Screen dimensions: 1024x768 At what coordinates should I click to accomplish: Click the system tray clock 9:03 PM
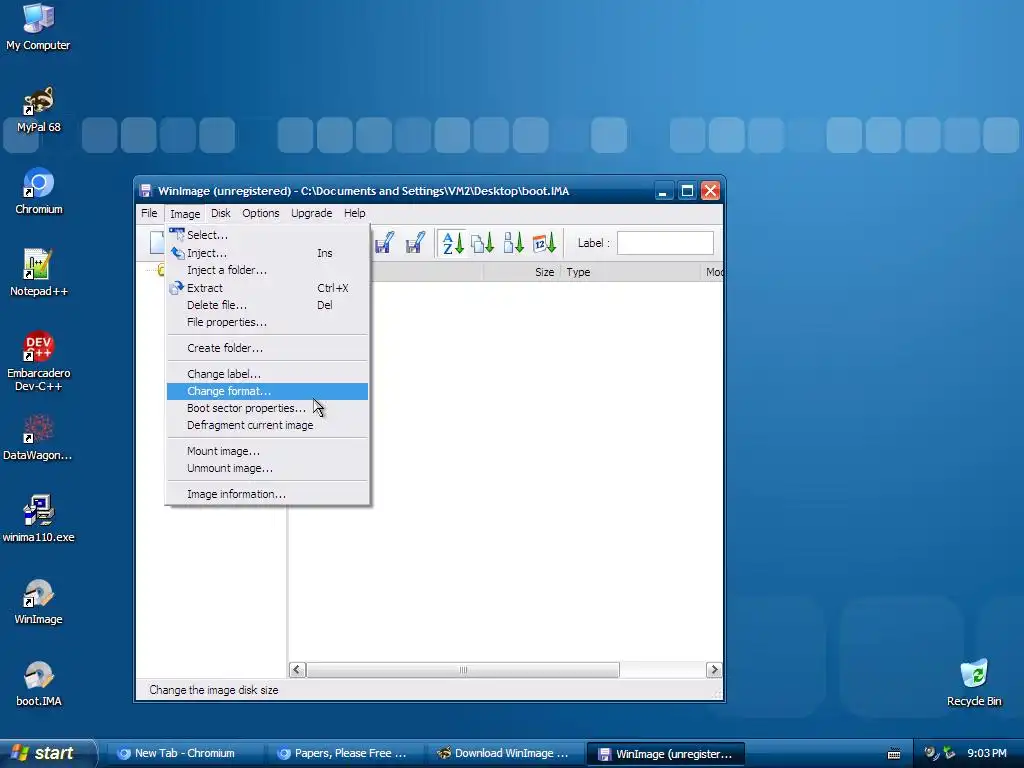click(987, 753)
